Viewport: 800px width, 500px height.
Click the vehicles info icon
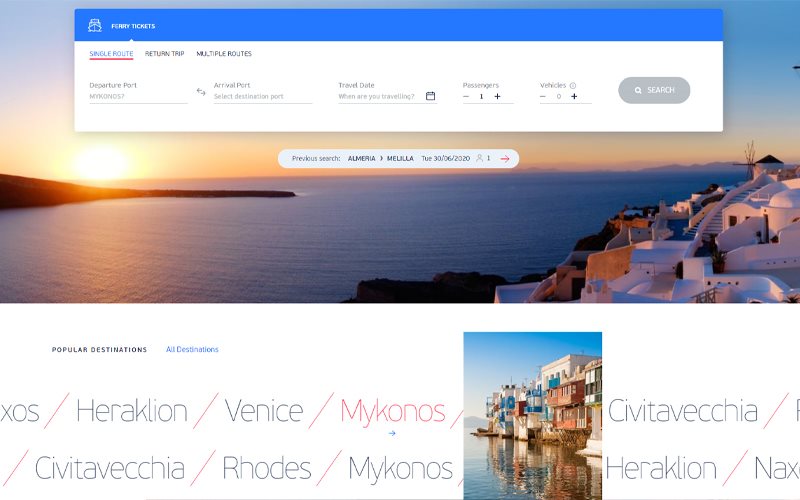pyautogui.click(x=573, y=86)
